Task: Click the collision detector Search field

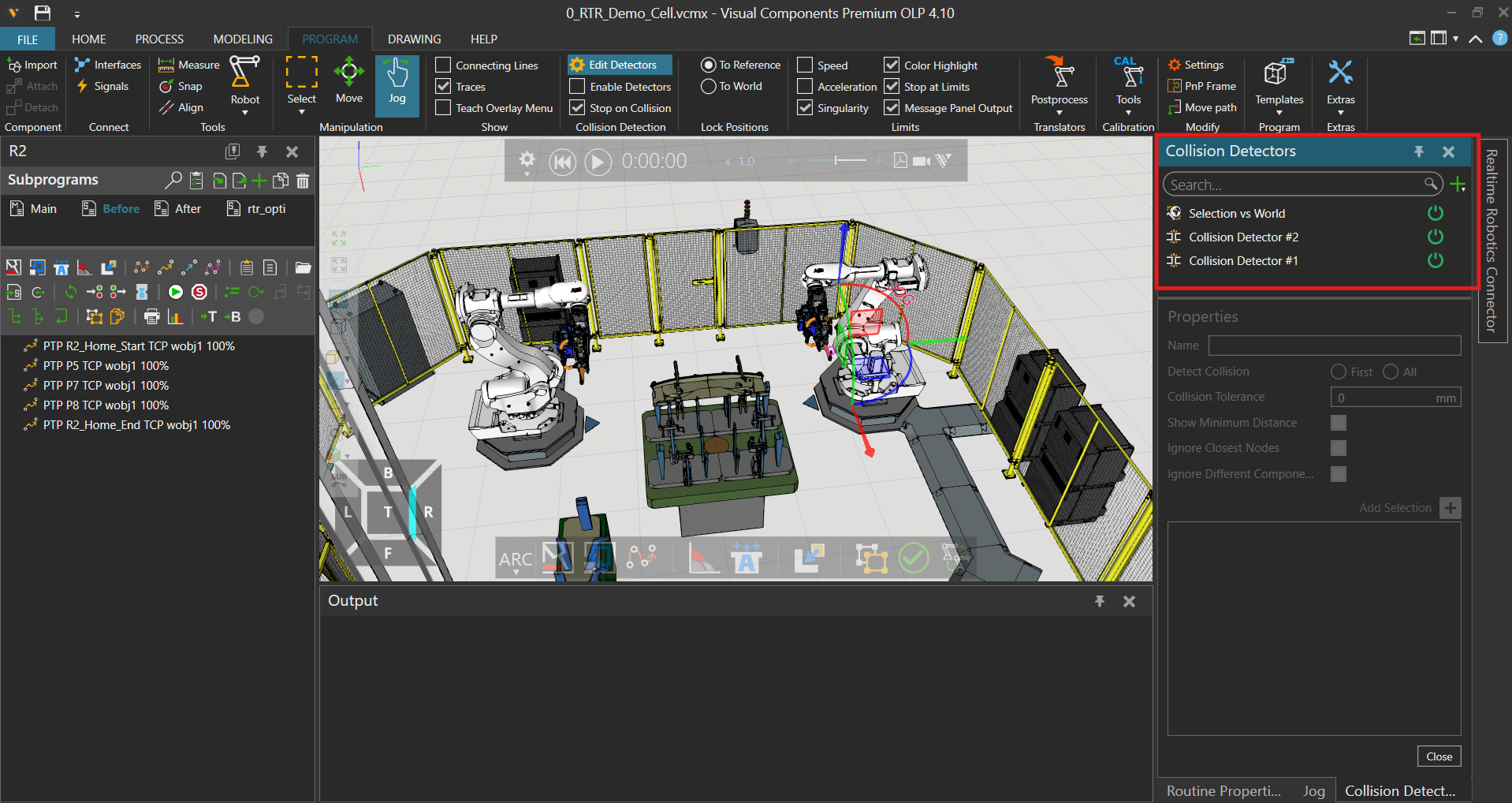Action: [1293, 185]
